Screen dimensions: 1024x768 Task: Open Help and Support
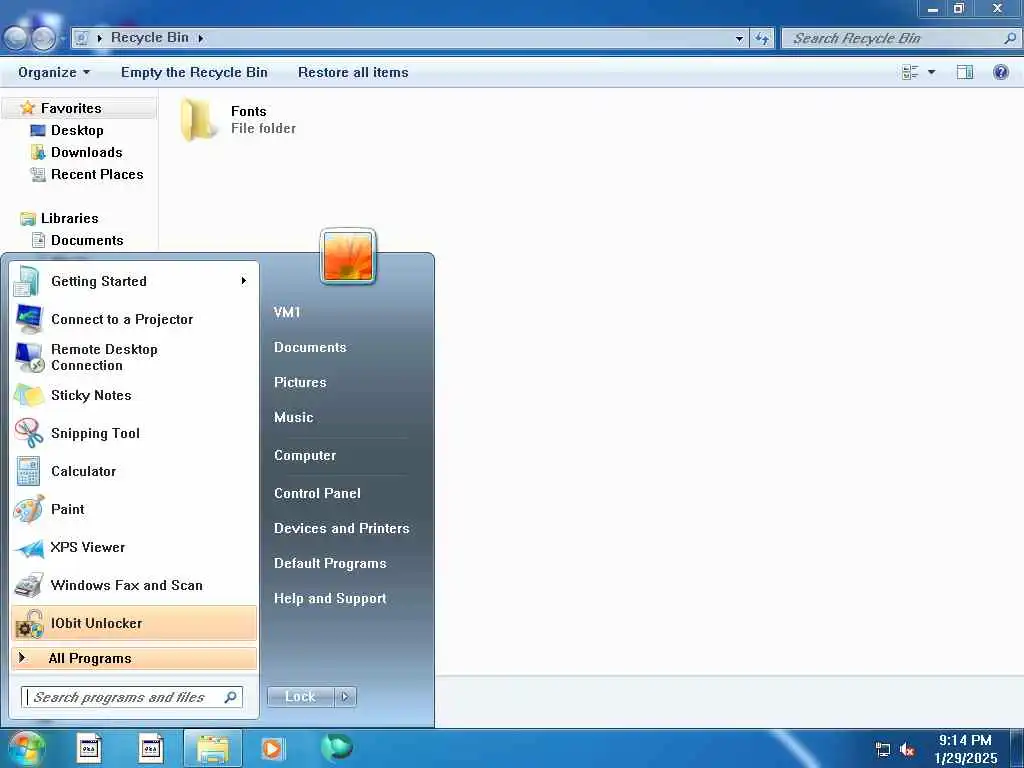click(x=330, y=598)
